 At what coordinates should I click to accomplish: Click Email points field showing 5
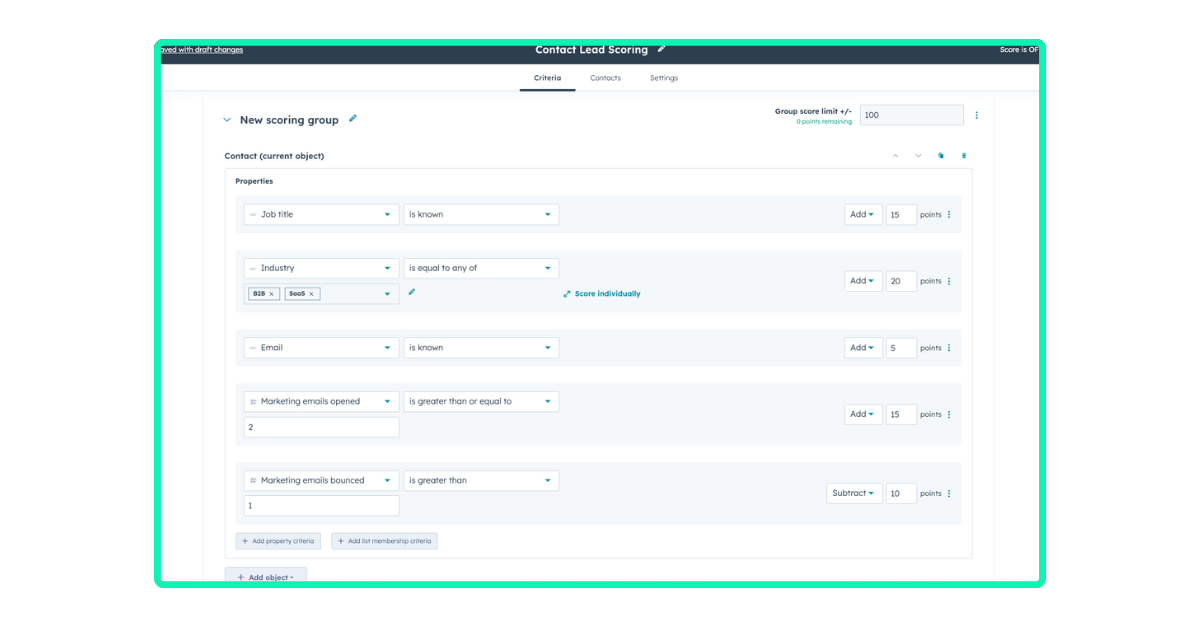(901, 348)
